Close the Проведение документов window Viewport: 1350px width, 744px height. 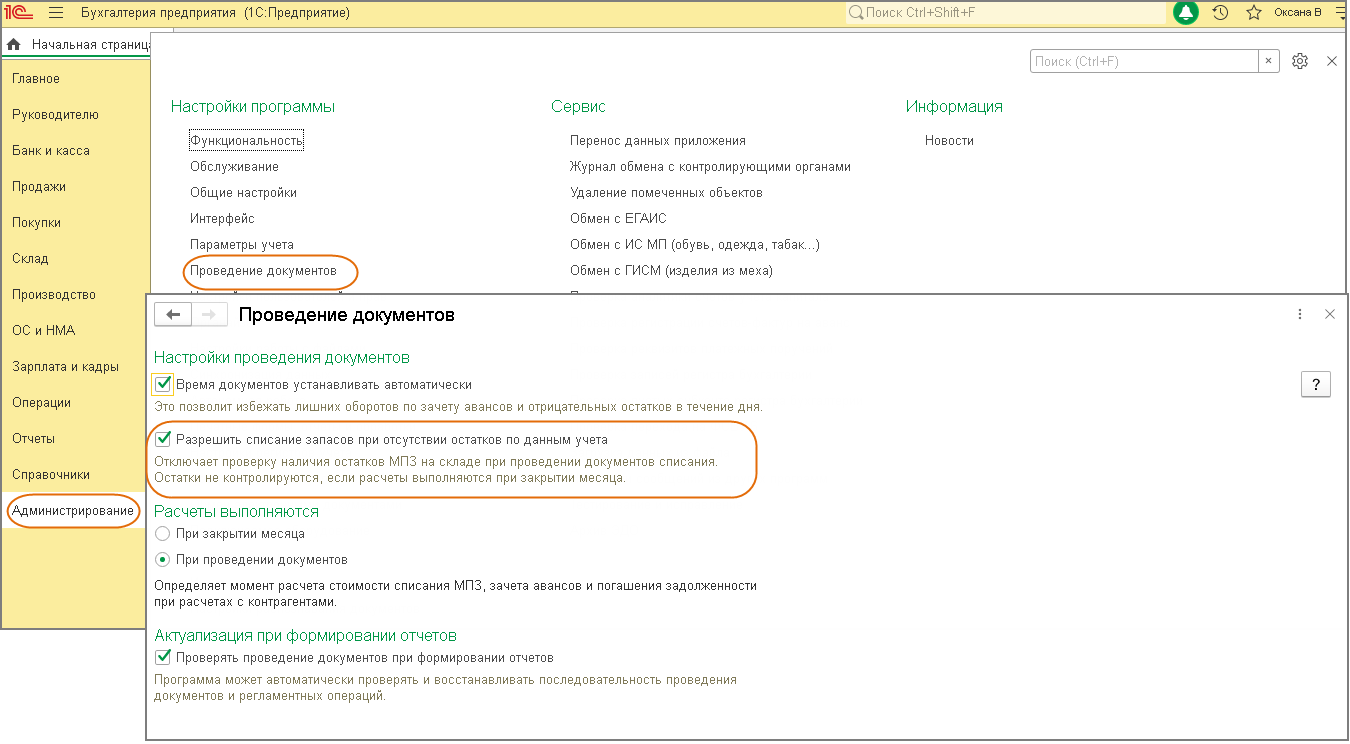[1330, 314]
